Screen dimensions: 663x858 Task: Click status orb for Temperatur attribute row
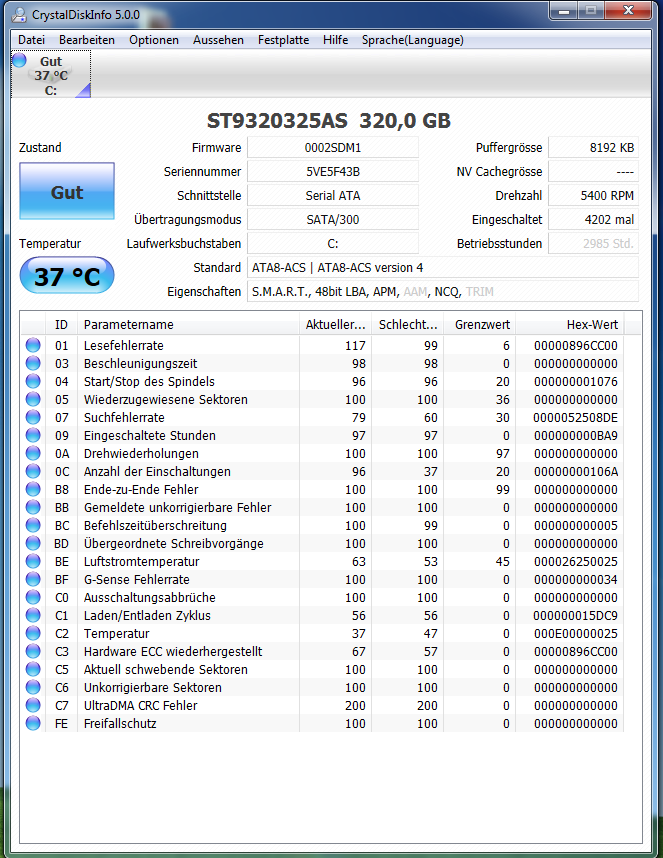pyautogui.click(x=34, y=634)
